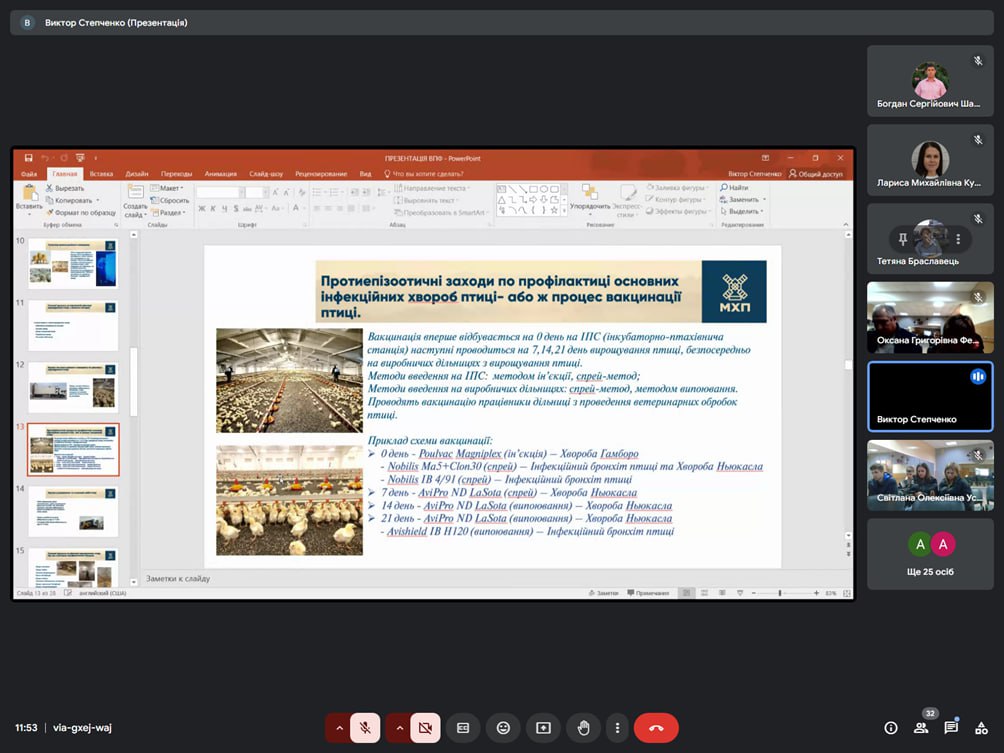Screen dimensions: 1004x753
Task: Click the Рецензирование review tab
Action: coord(321,174)
